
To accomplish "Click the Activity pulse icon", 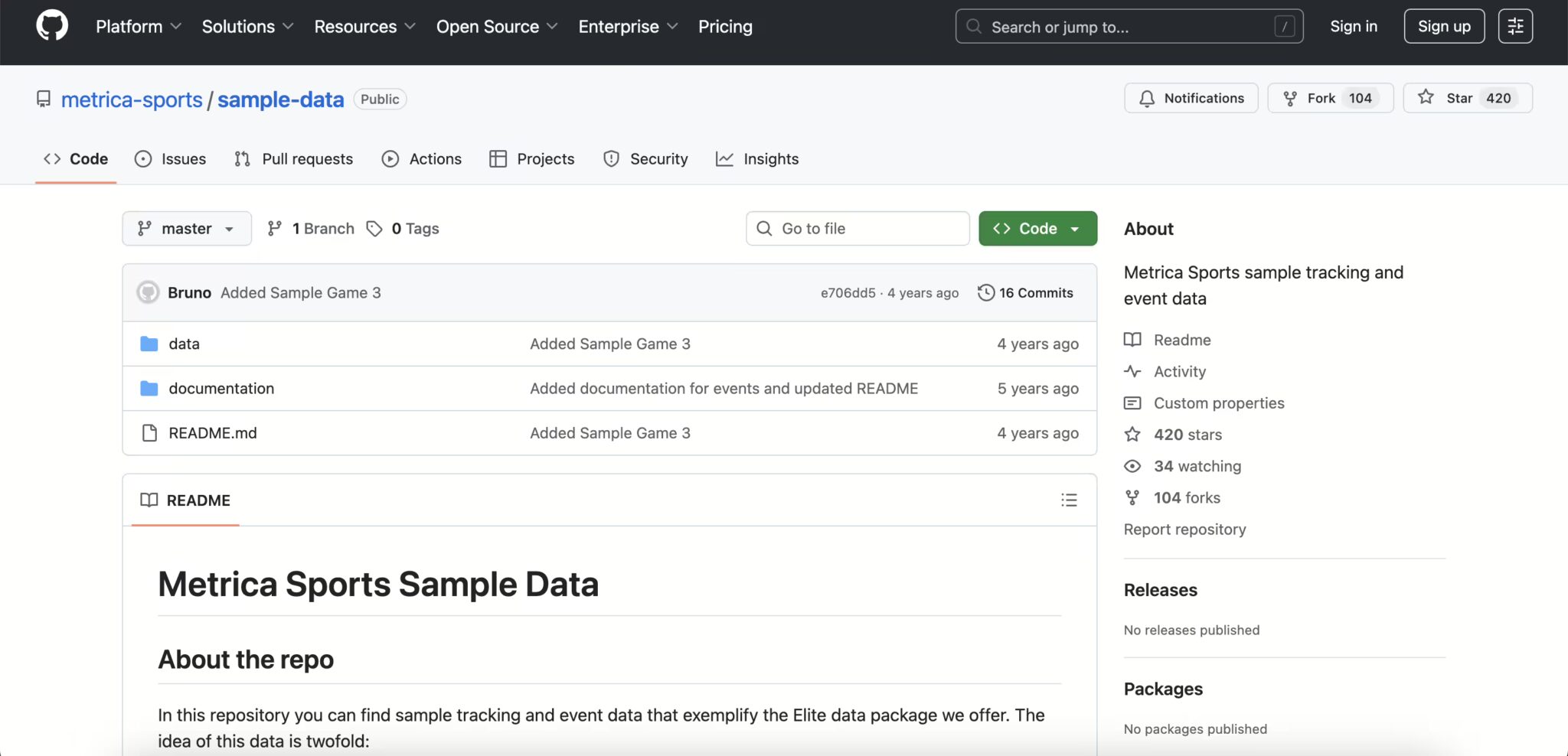I will 1133,371.
